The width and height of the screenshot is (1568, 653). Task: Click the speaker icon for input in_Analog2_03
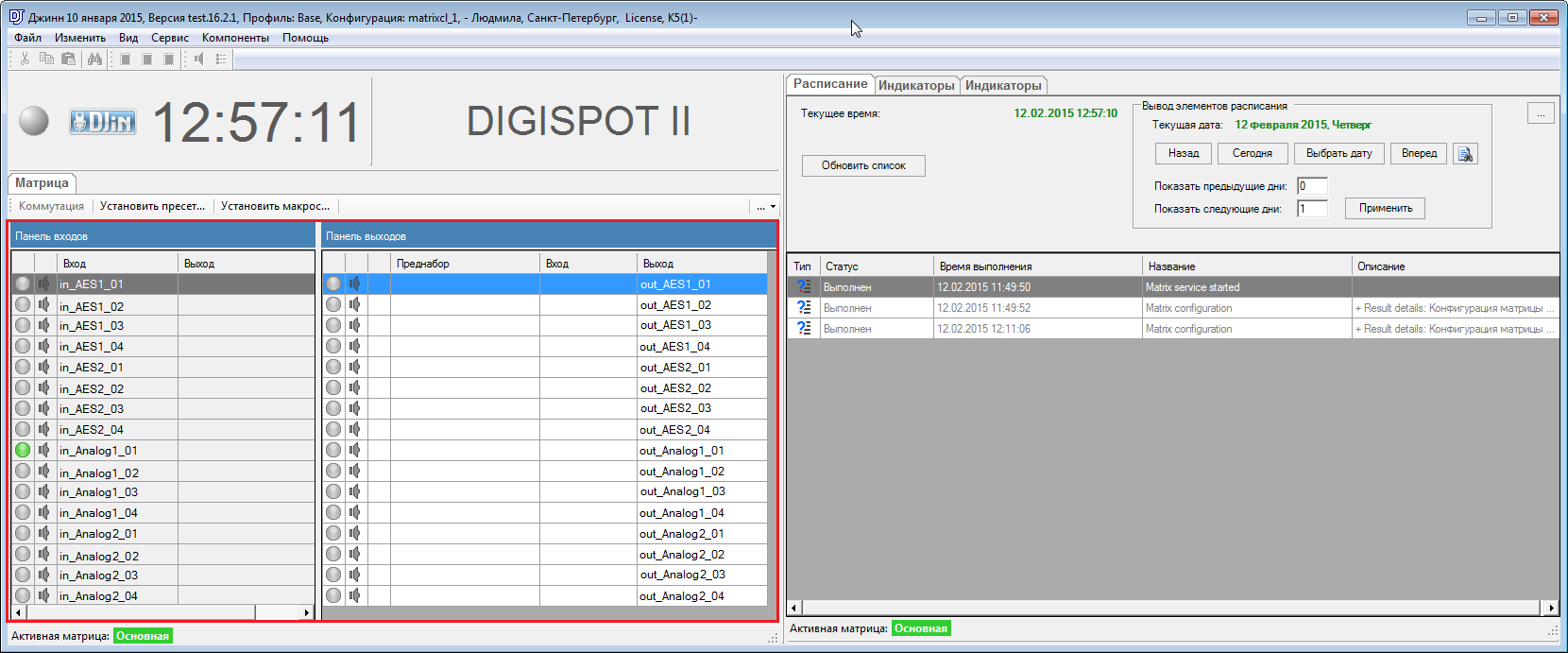point(43,575)
